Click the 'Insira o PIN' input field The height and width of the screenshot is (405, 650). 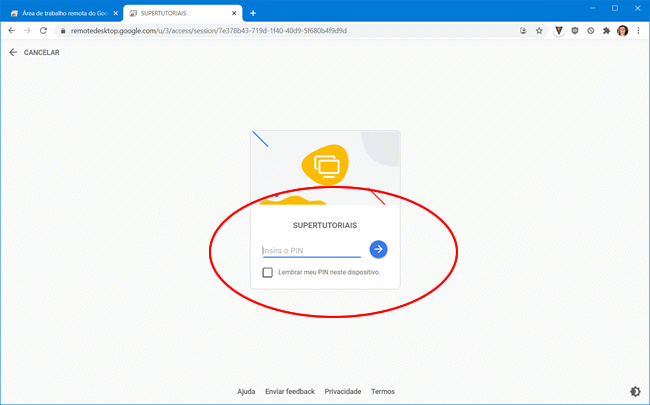[x=310, y=250]
